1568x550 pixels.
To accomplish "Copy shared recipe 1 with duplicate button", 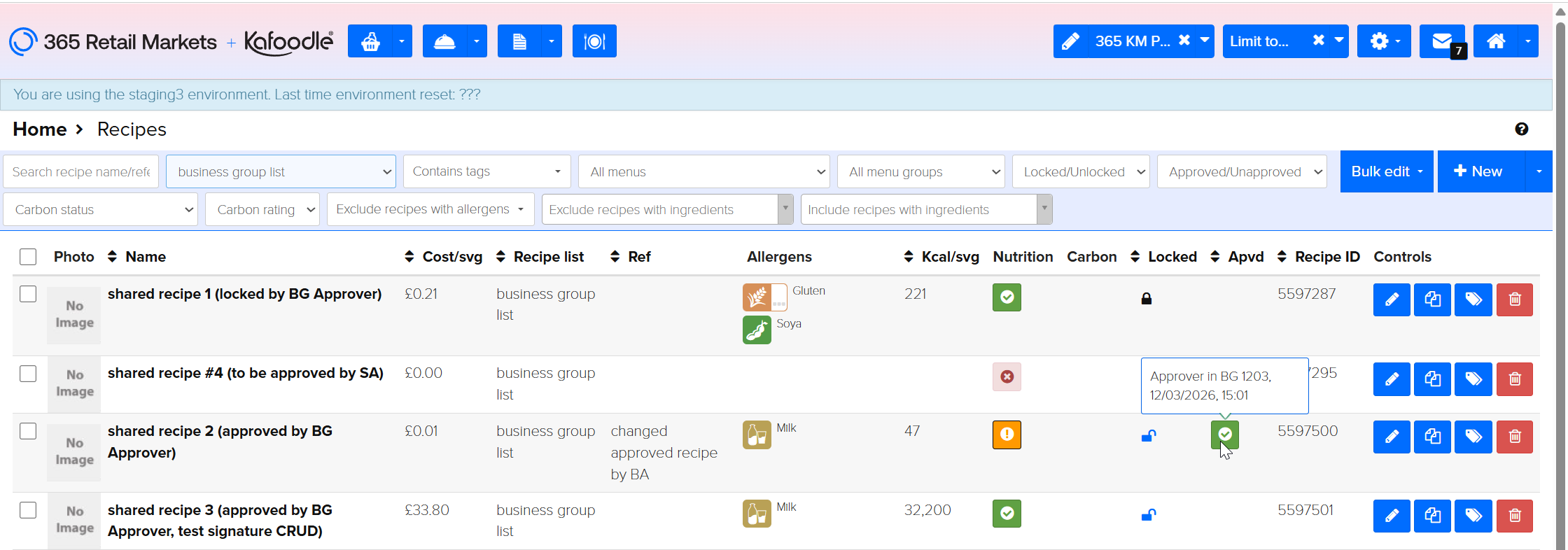I will click(1432, 299).
